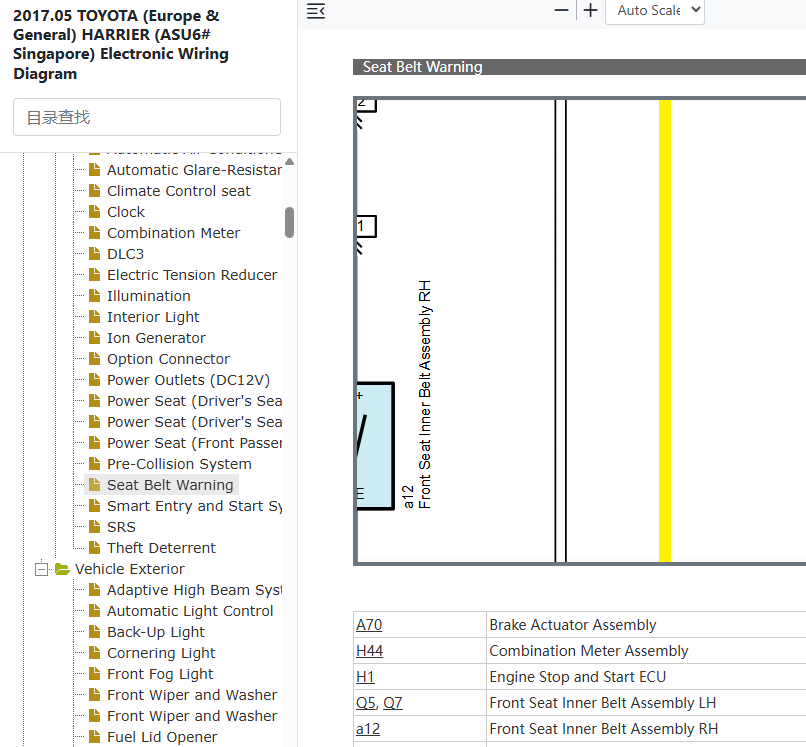The image size is (806, 747).
Task: Select the Illumination entry
Action: 149,297
